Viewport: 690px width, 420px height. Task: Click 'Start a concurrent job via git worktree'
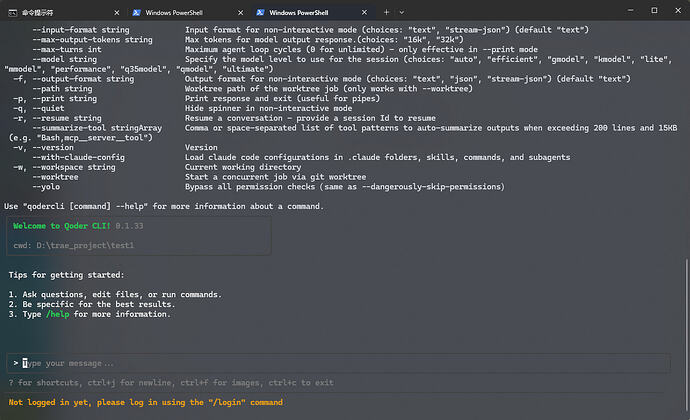point(275,177)
